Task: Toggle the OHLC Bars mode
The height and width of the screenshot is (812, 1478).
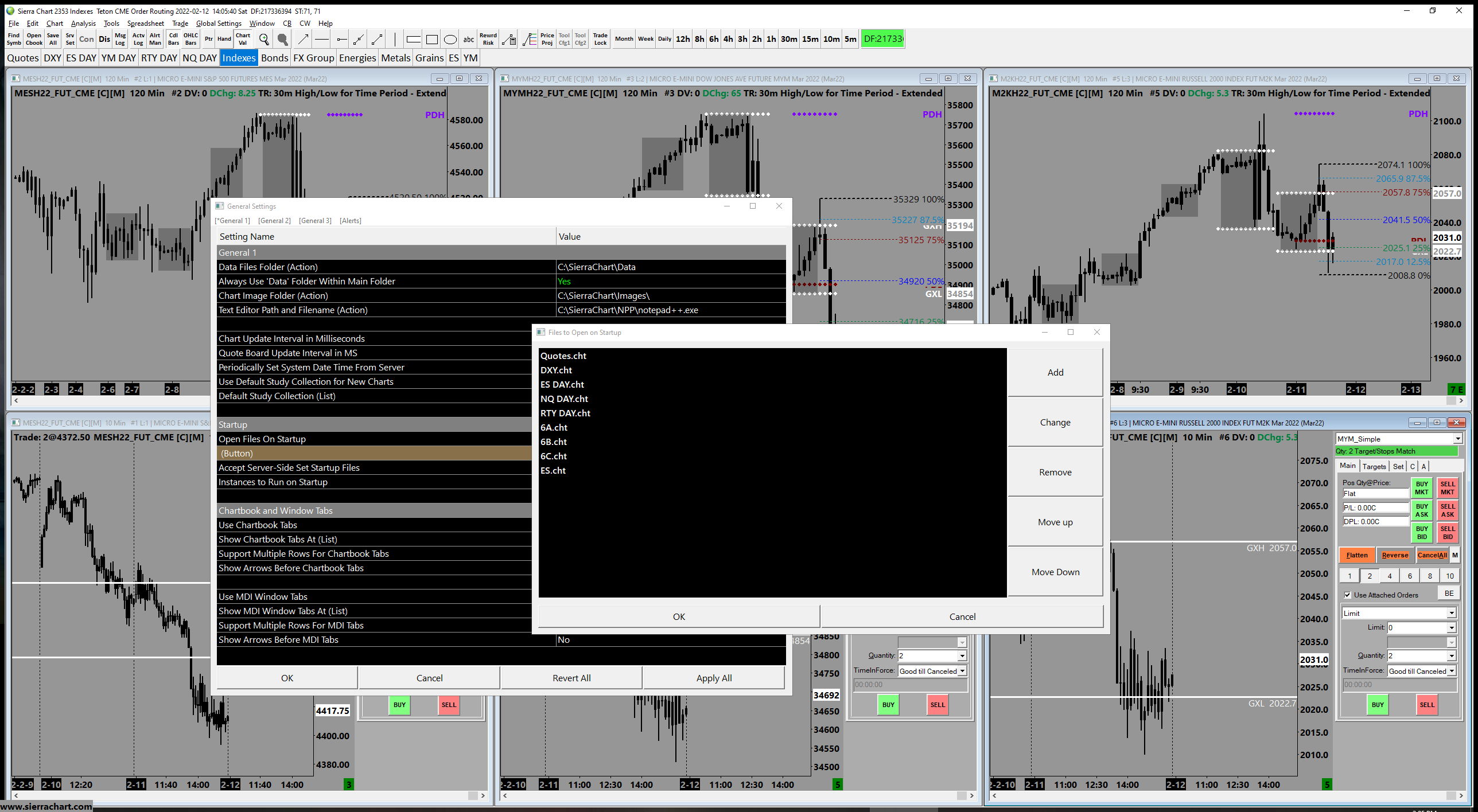Action: tap(190, 39)
